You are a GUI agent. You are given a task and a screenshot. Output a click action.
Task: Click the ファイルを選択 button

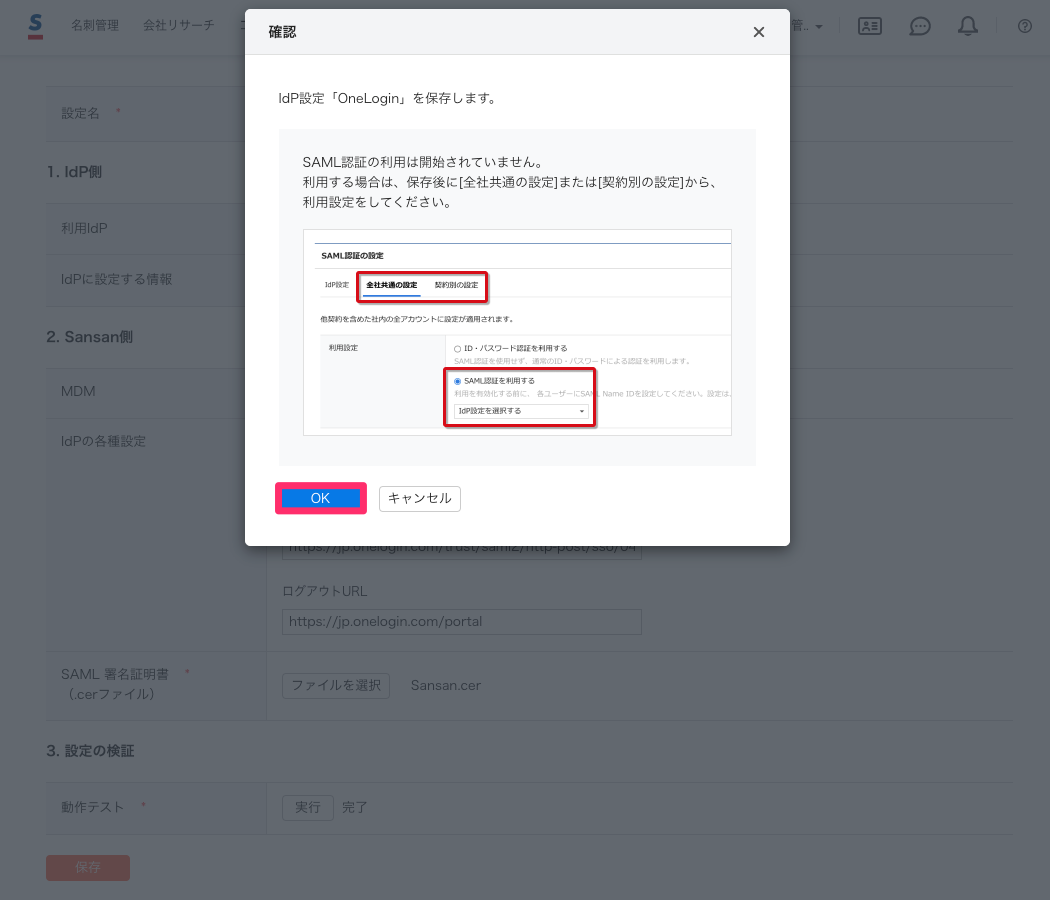pyautogui.click(x=335, y=686)
